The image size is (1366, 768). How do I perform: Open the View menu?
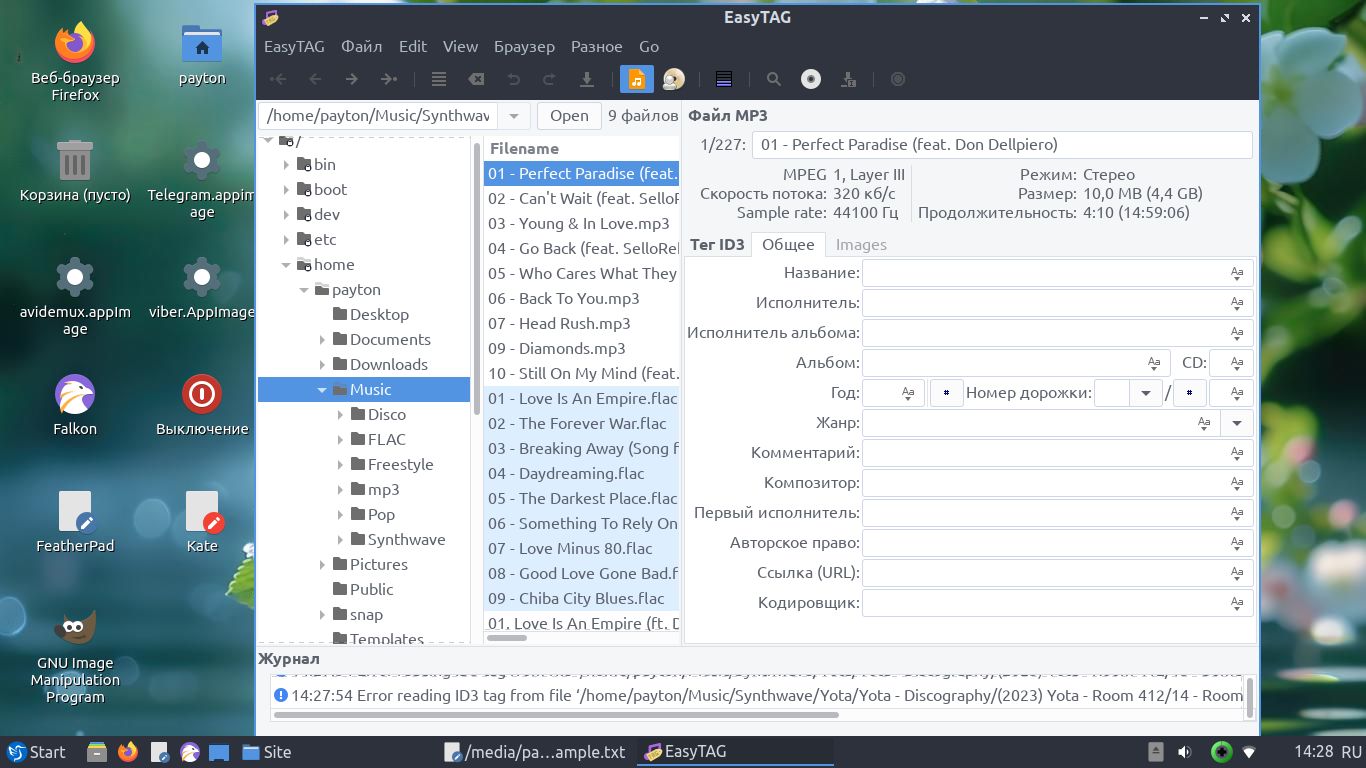(460, 46)
